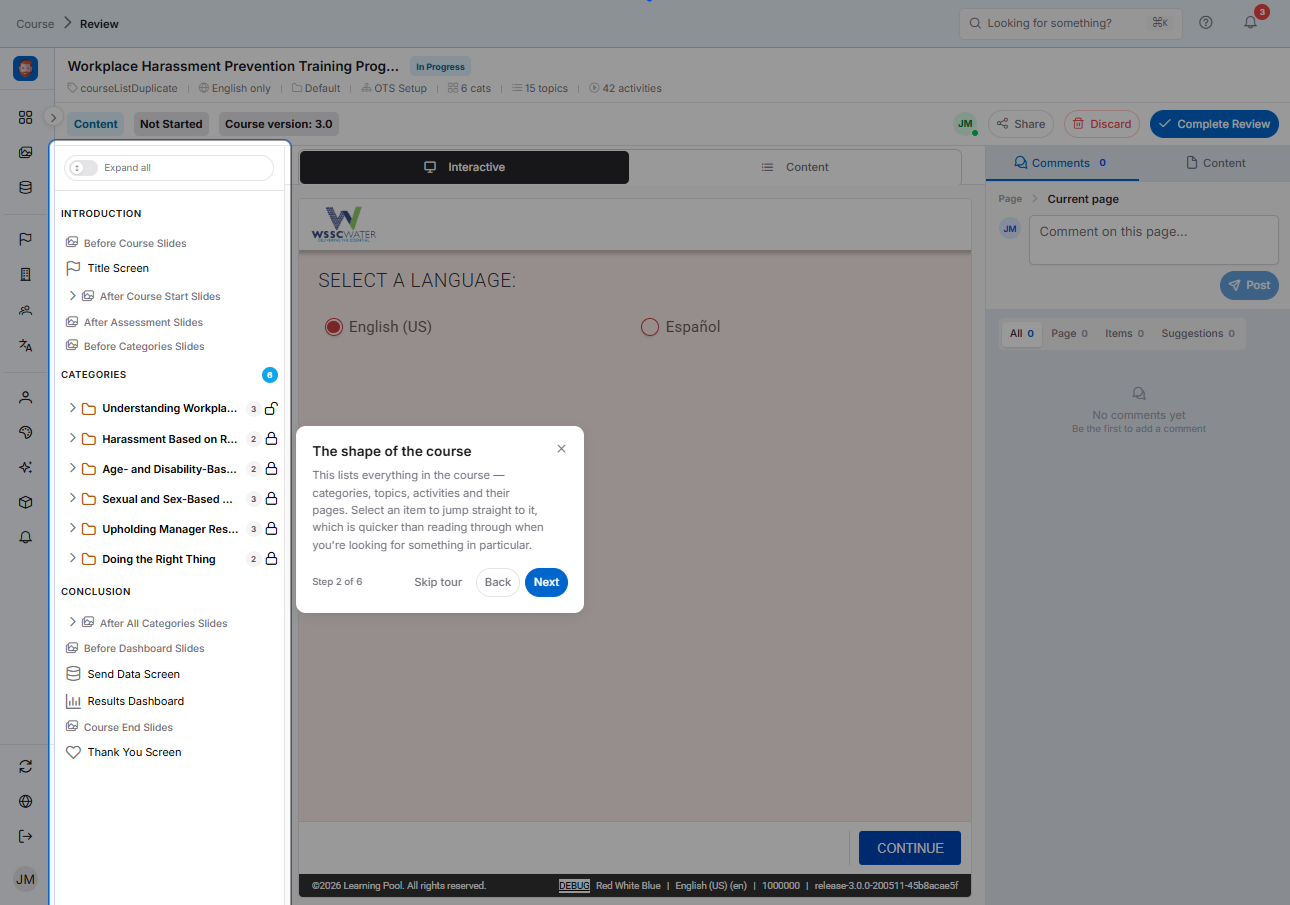
Task: Click Next in the tour popup
Action: (546, 582)
